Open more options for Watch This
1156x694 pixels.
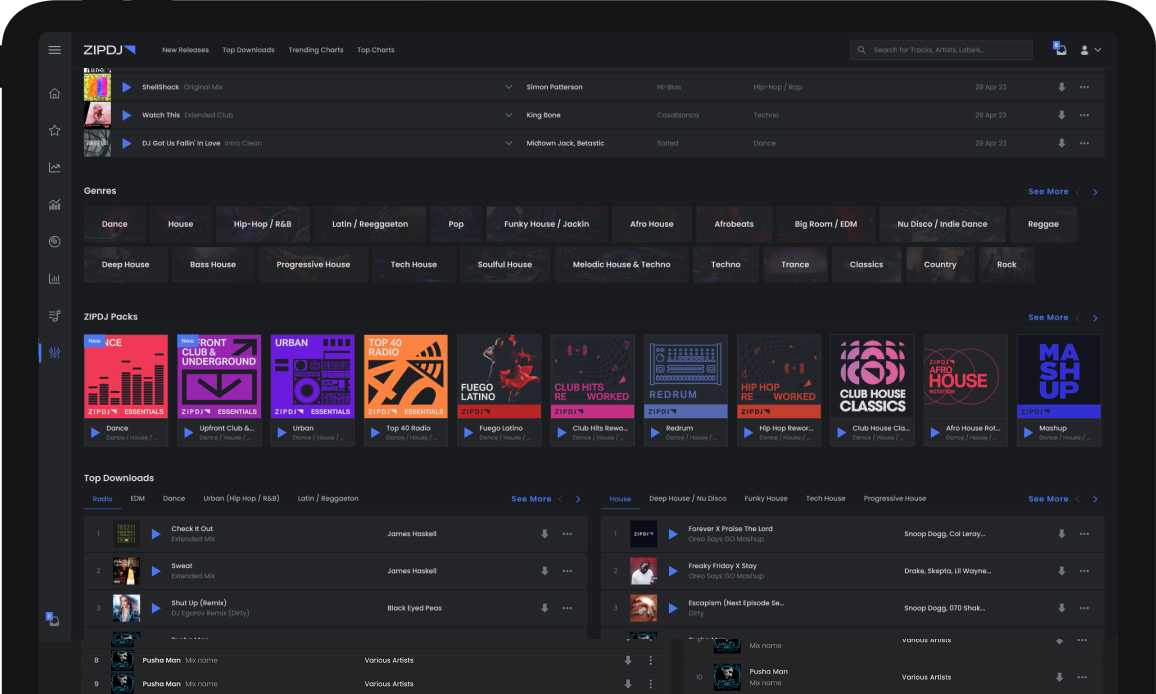1084,115
